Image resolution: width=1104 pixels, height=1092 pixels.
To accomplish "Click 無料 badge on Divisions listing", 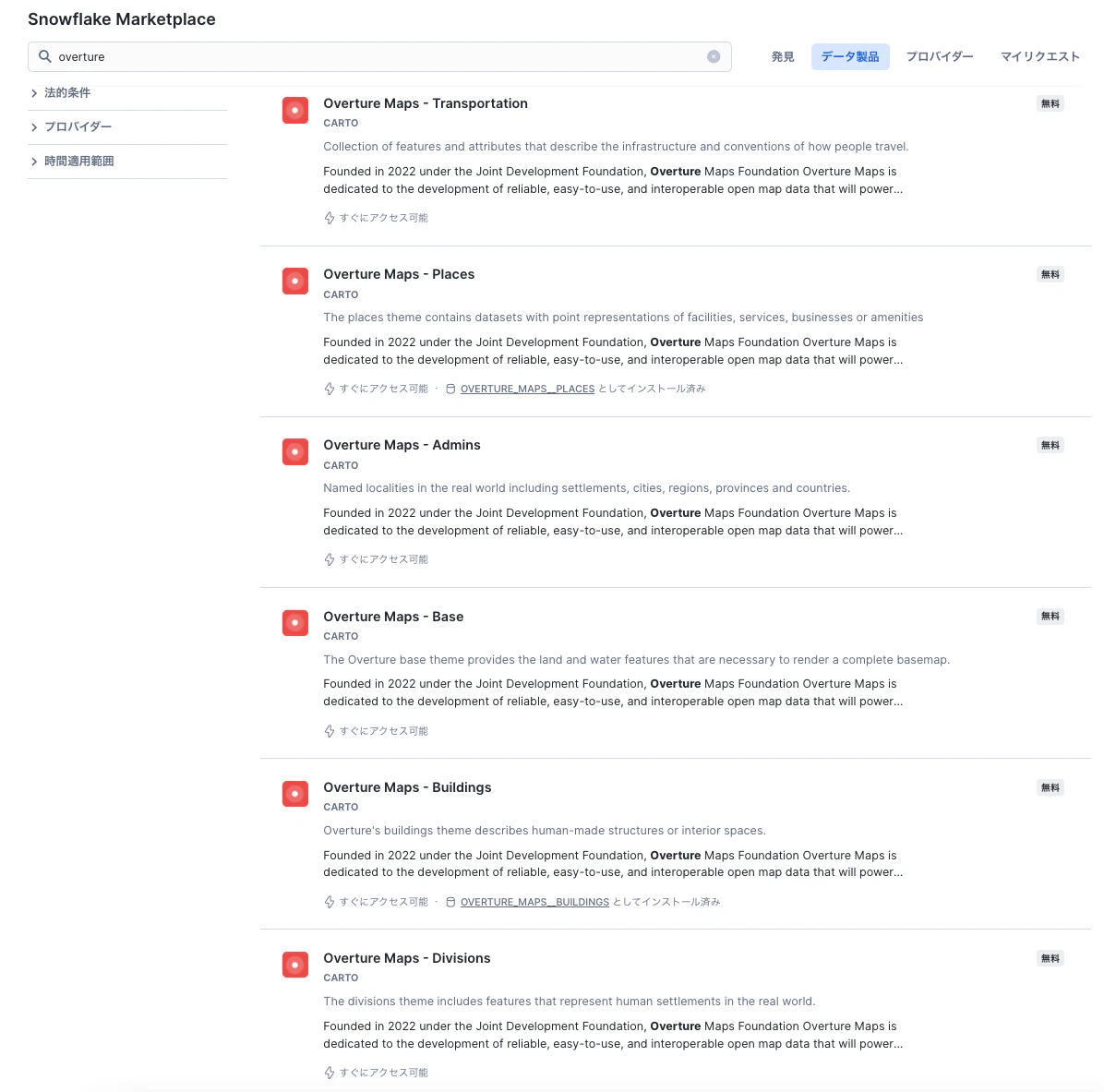I will pyautogui.click(x=1050, y=958).
